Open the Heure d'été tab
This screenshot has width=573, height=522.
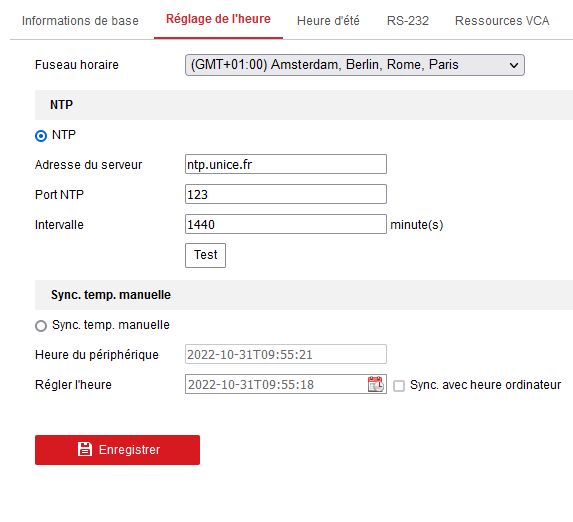(x=328, y=20)
